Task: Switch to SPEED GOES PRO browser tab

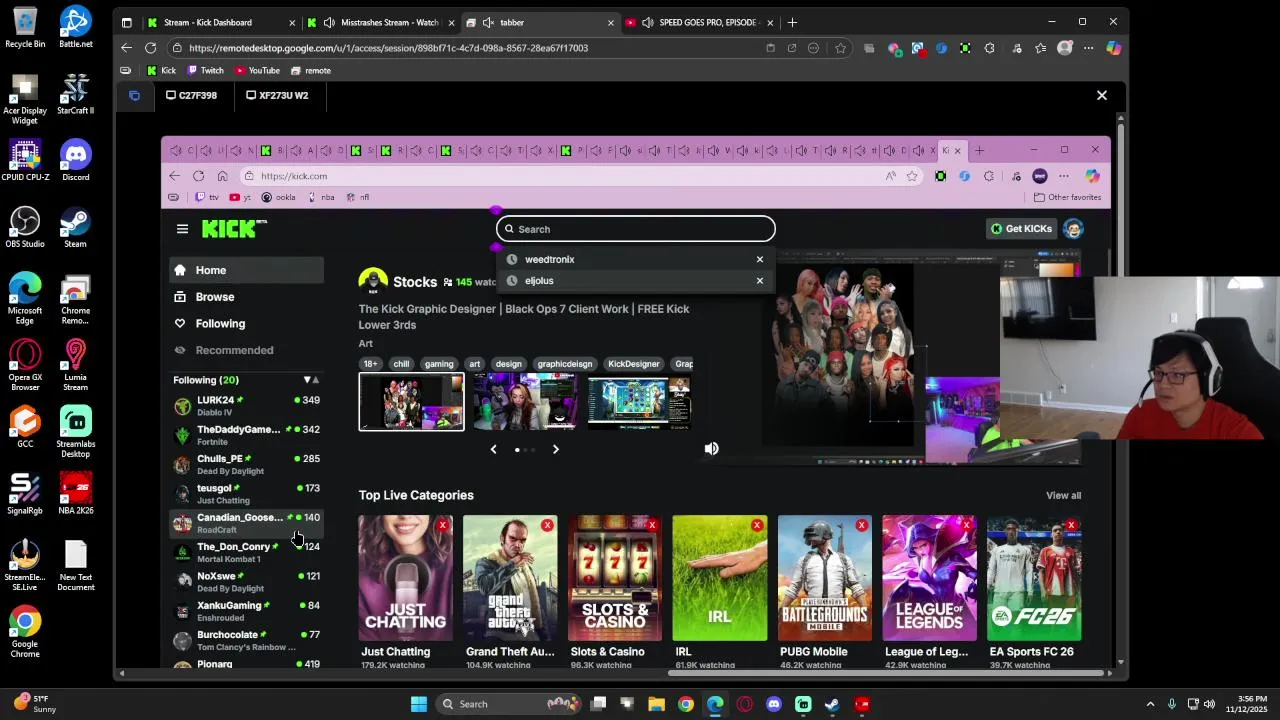Action: 700,22
